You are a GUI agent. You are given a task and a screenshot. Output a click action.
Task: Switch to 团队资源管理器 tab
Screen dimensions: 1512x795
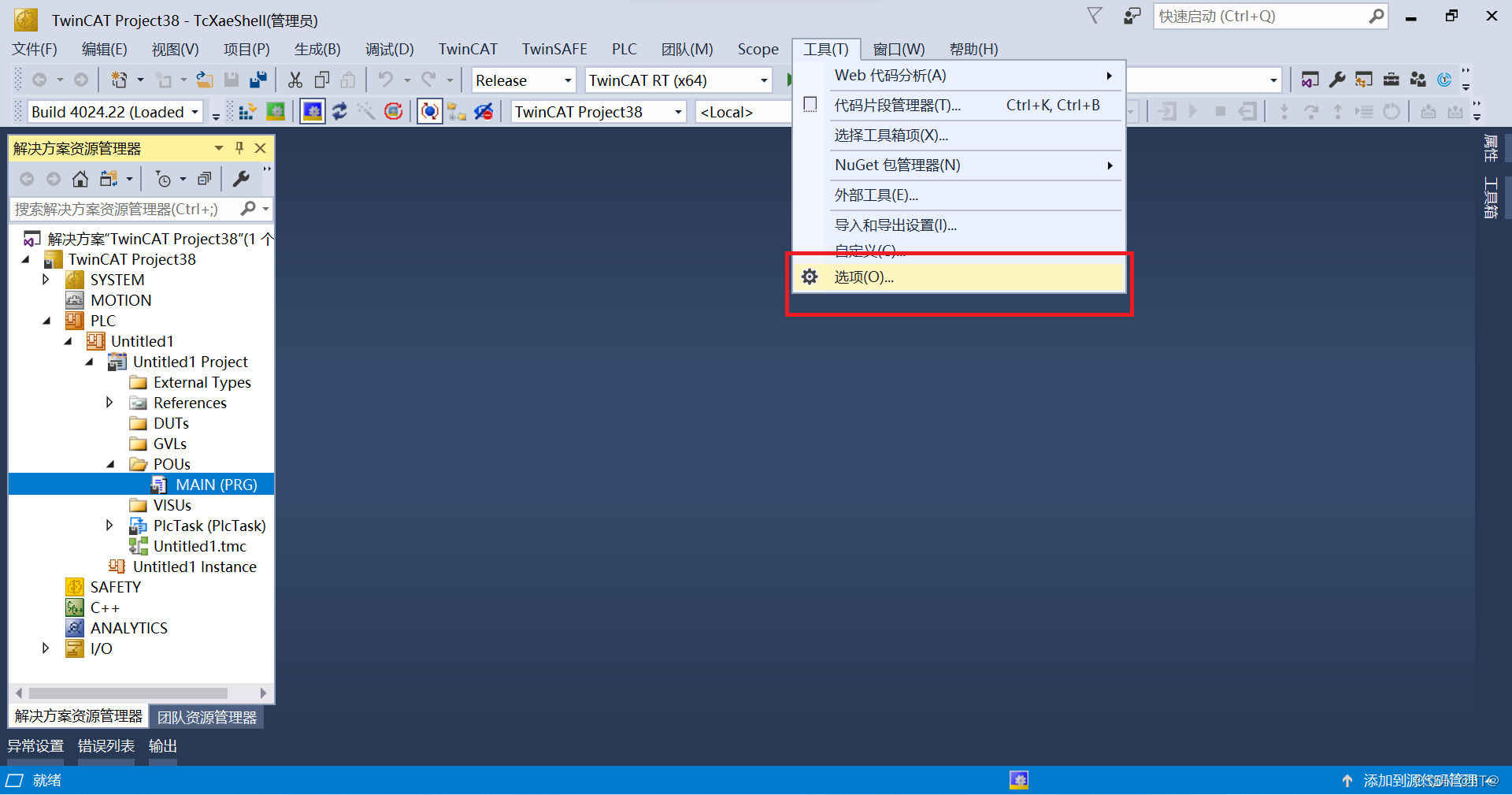(x=207, y=717)
